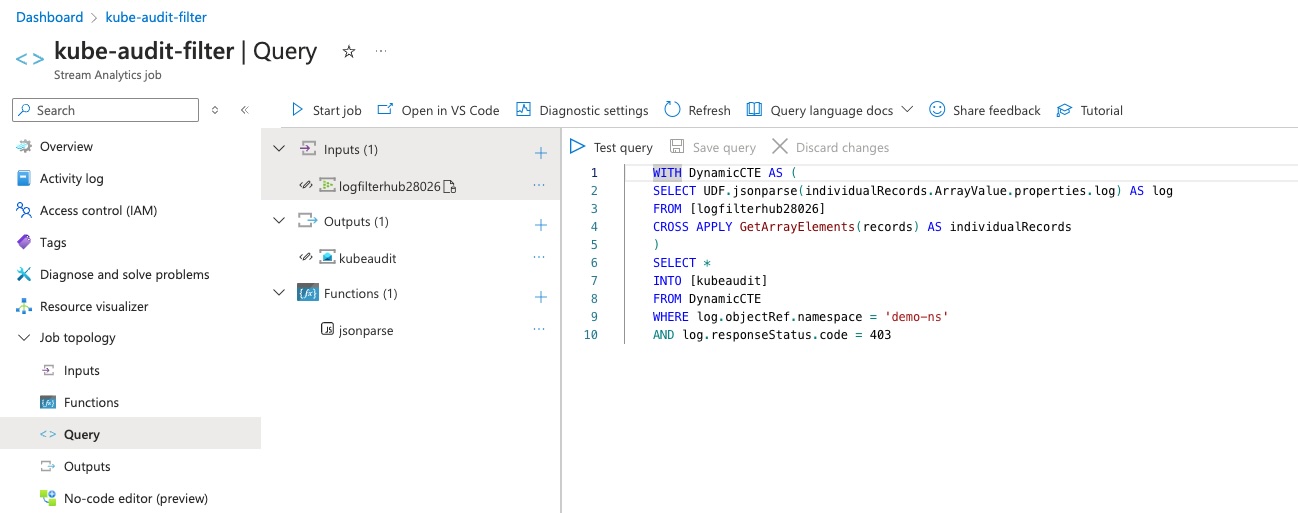Click Discard changes
This screenshot has width=1298, height=513.
point(830,147)
